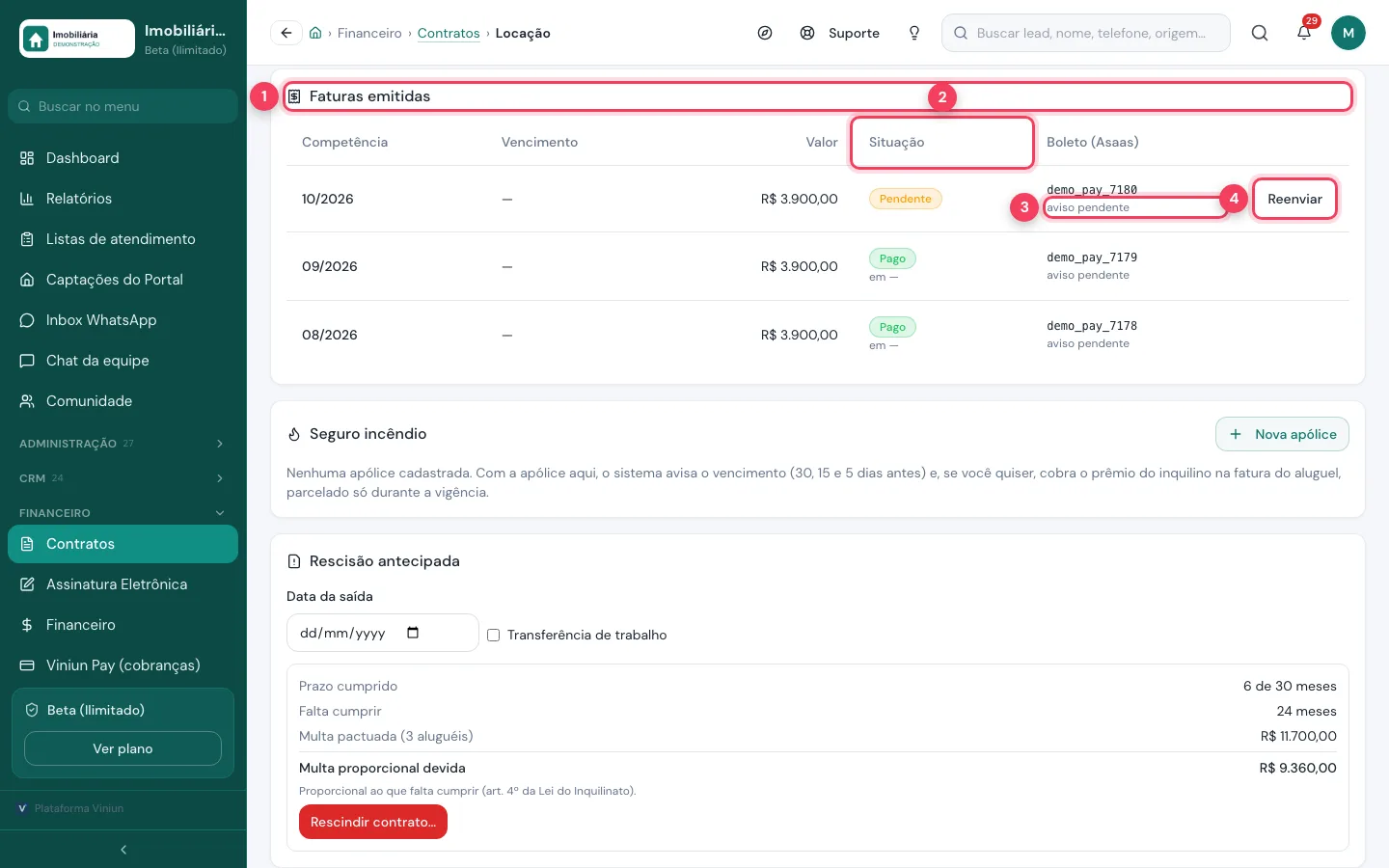Click the lightbulb tips icon
The height and width of the screenshot is (868, 1389).
(914, 33)
